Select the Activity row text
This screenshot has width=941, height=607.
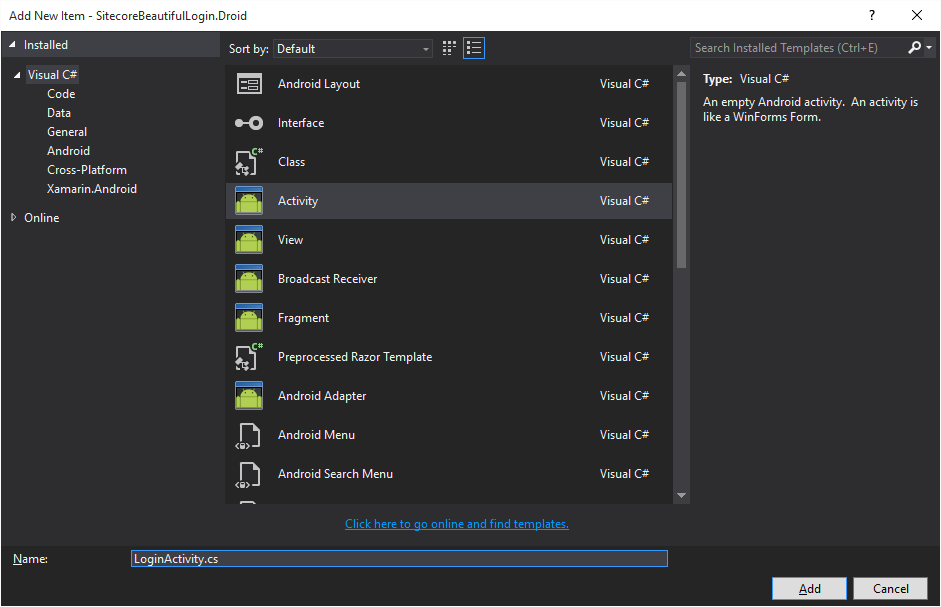coord(298,201)
